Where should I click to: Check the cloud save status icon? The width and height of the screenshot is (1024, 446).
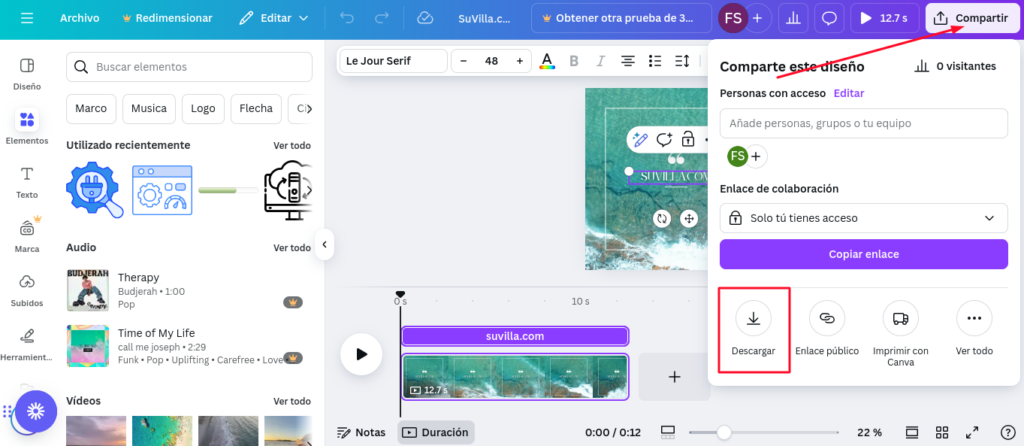425,18
